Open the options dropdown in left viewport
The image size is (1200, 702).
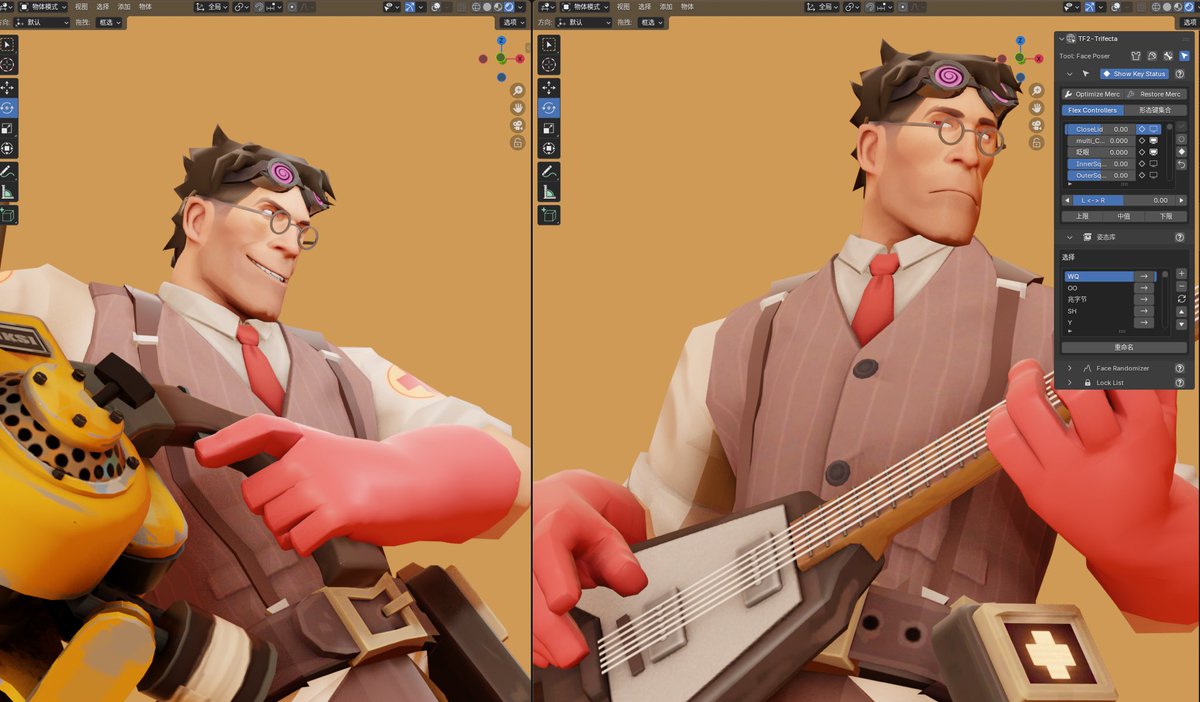tap(514, 22)
